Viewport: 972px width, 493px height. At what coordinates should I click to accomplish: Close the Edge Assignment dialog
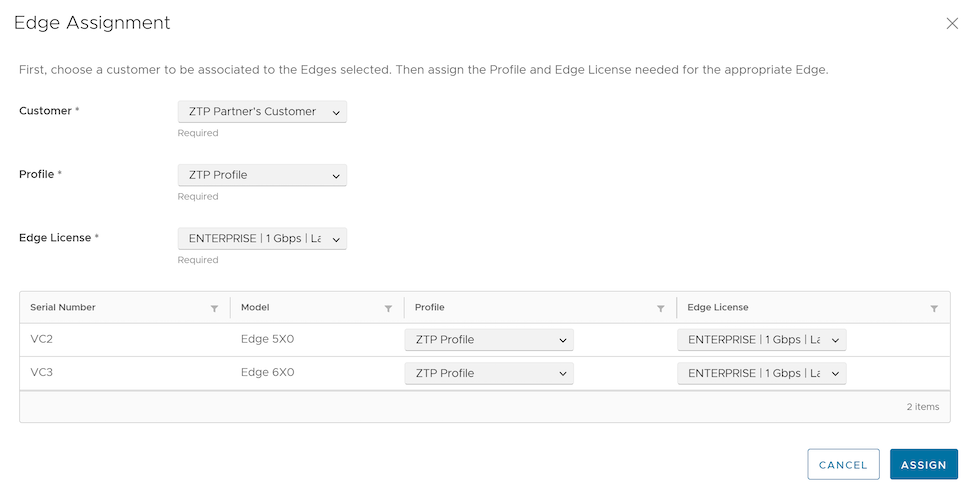coord(951,24)
